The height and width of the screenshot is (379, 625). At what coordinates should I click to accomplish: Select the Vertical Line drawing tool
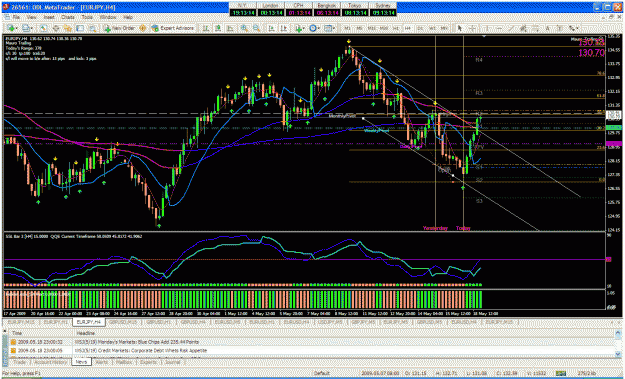(x=487, y=28)
